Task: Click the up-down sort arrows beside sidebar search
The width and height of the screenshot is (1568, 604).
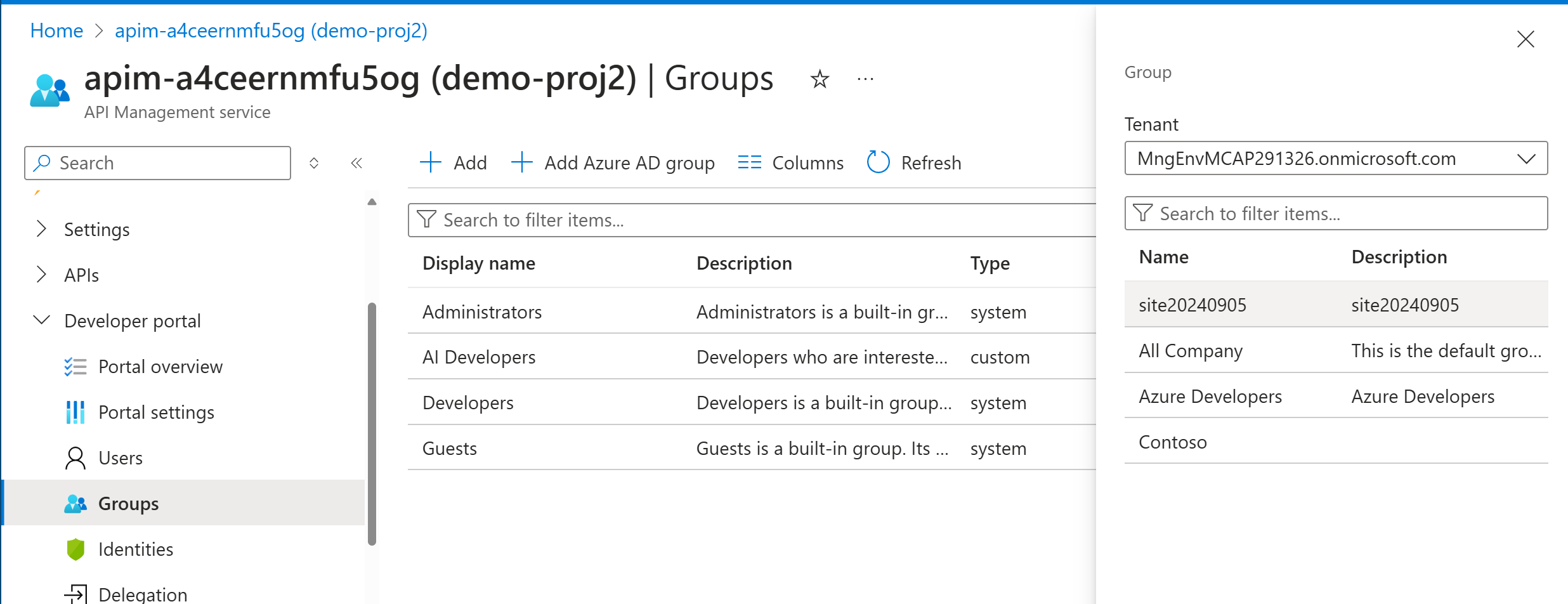Action: coord(314,163)
